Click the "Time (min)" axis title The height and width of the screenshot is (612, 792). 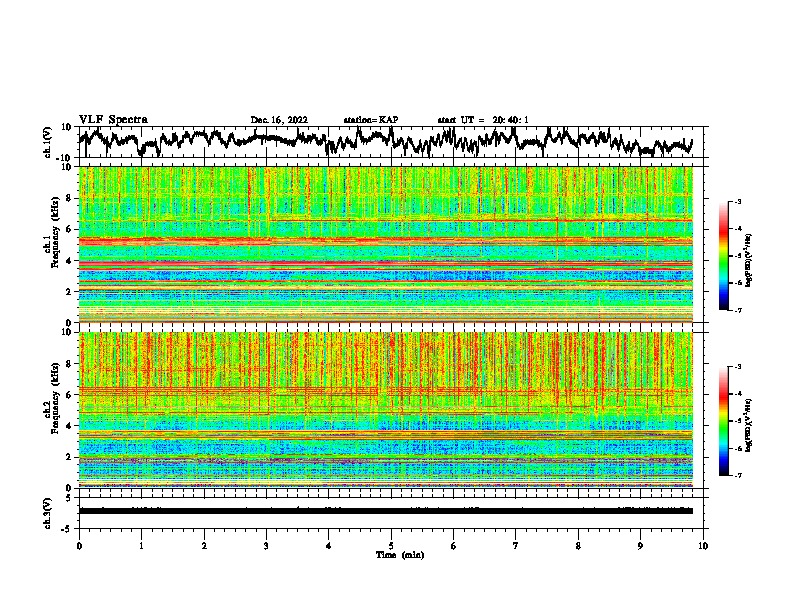400,555
